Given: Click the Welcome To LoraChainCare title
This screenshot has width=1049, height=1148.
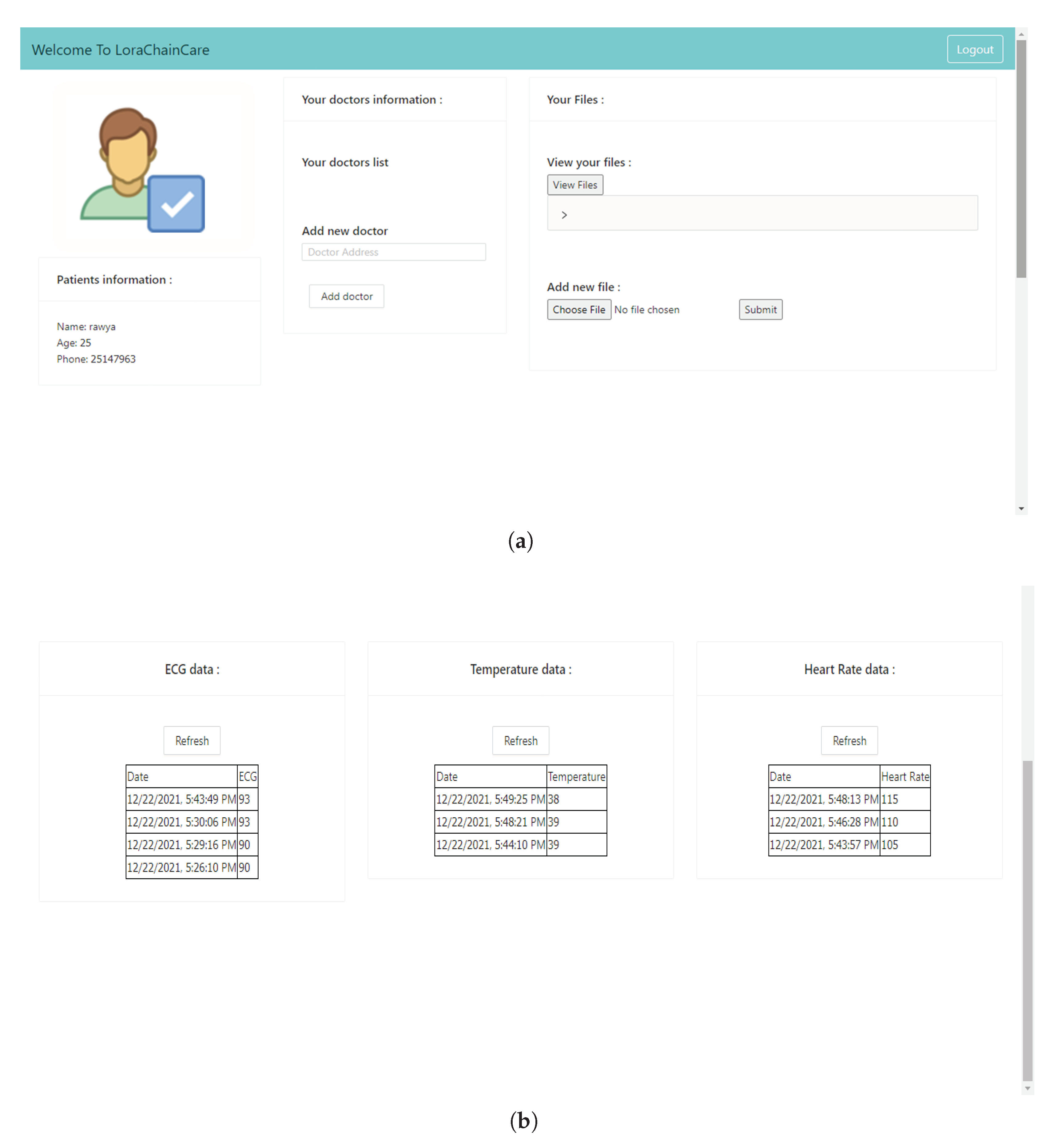Looking at the screenshot, I should (121, 50).
